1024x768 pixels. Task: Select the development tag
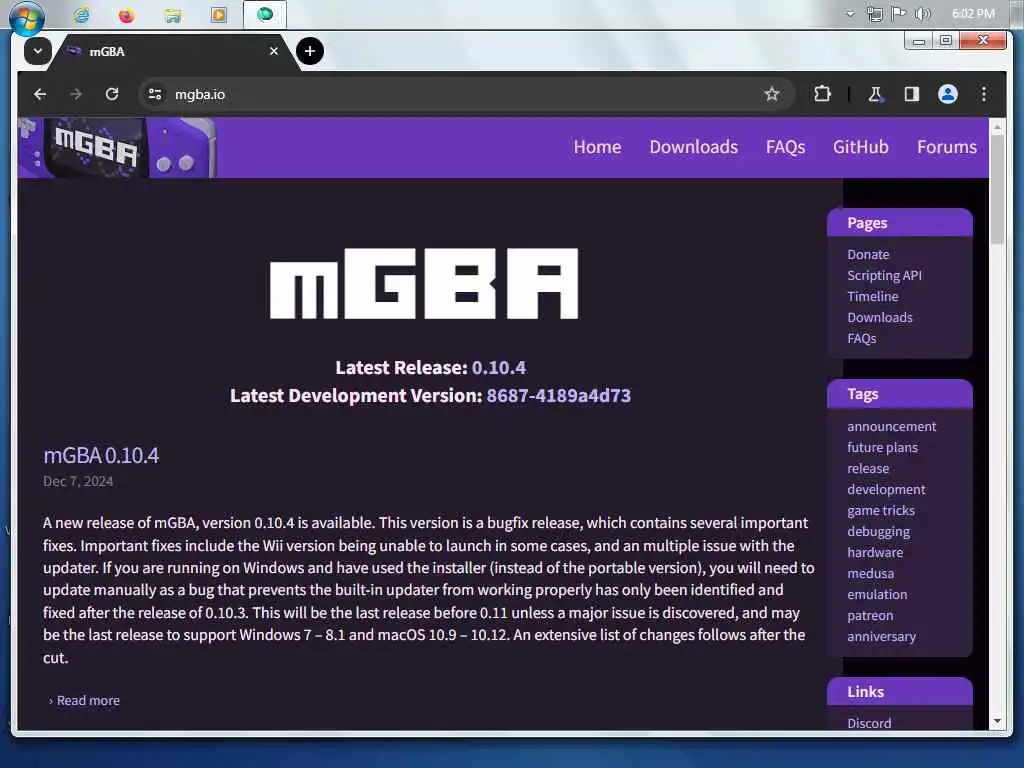click(x=886, y=489)
